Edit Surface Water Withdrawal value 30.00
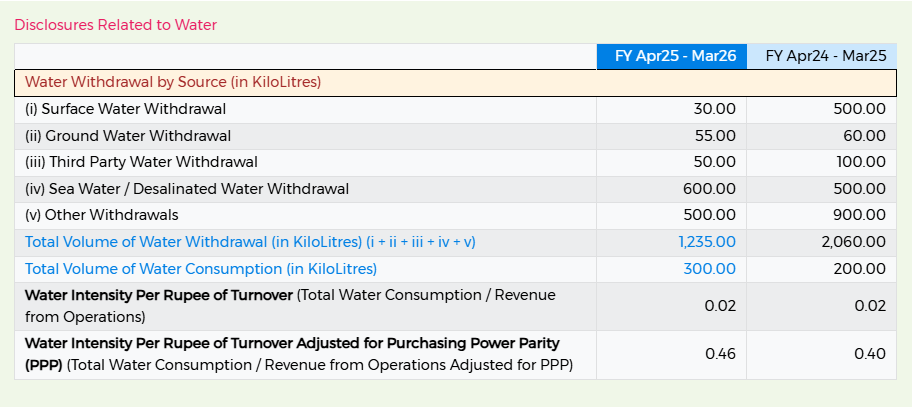This screenshot has width=912, height=407. click(671, 109)
